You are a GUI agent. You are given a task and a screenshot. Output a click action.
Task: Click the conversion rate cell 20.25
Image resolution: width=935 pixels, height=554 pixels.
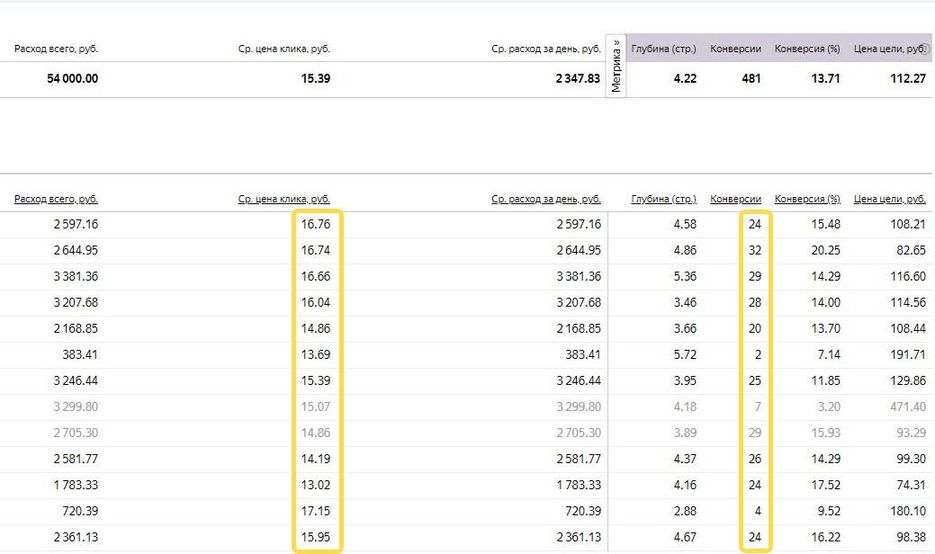pyautogui.click(x=825, y=250)
